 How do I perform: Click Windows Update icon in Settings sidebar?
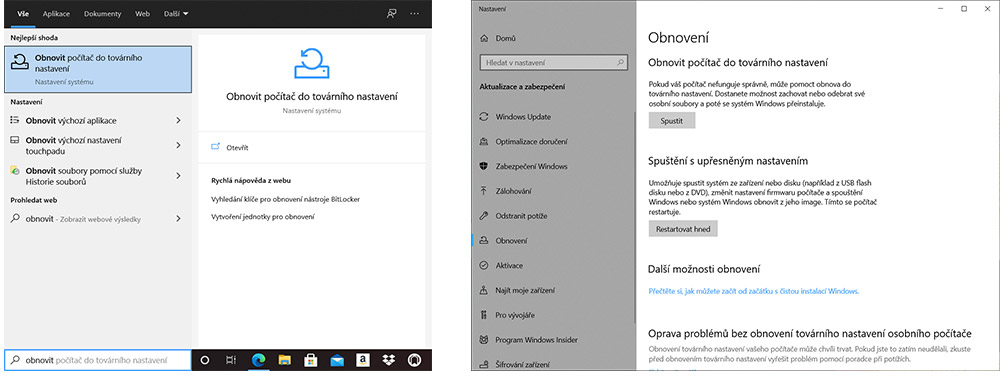coord(483,117)
